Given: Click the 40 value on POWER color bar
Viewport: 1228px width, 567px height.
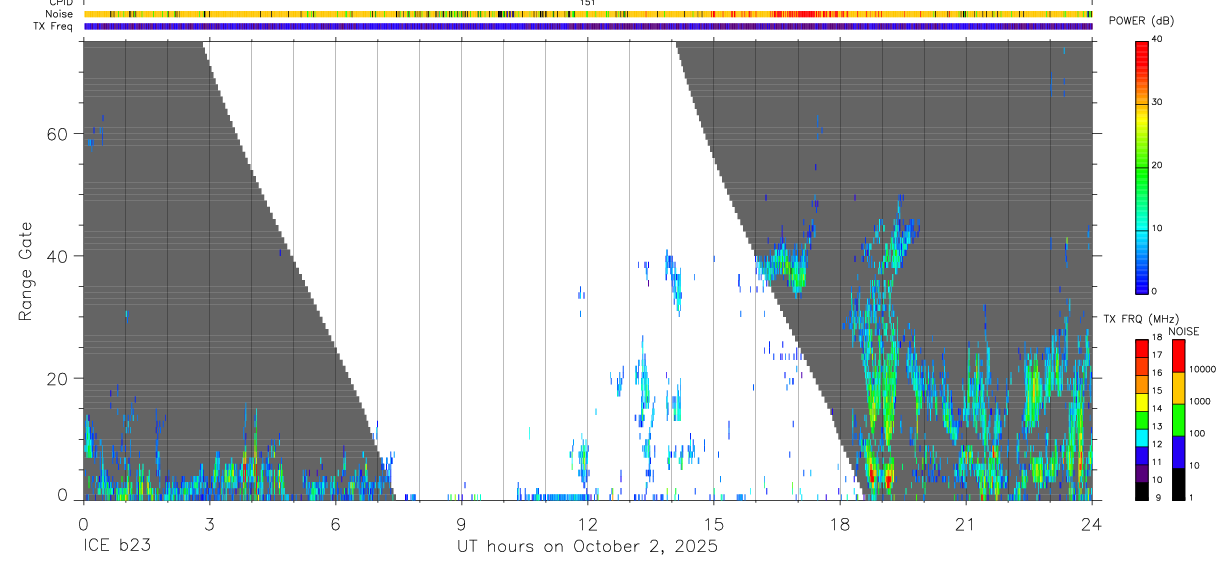Looking at the screenshot, I should click(1157, 40).
